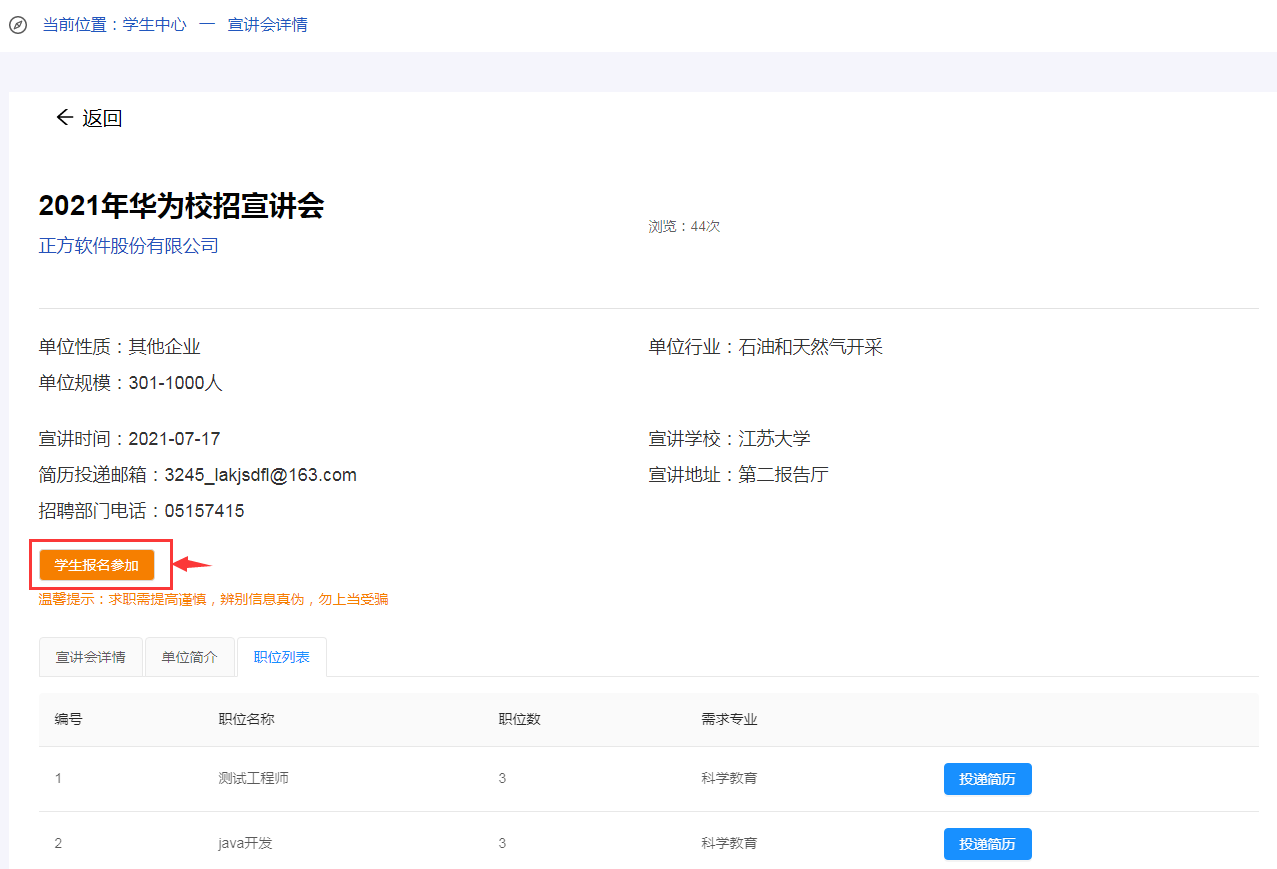Image resolution: width=1277 pixels, height=869 pixels.
Task: Click row number 2 in the table
Action: click(58, 843)
